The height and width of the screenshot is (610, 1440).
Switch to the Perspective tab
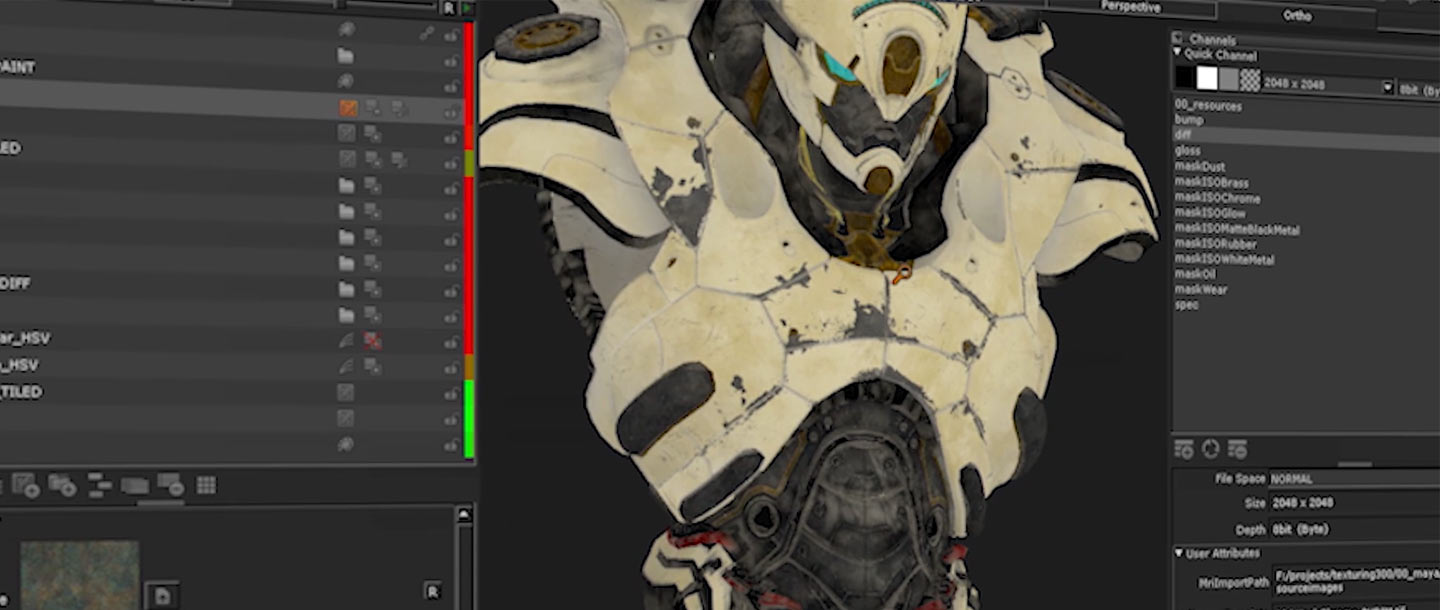pyautogui.click(x=1131, y=7)
